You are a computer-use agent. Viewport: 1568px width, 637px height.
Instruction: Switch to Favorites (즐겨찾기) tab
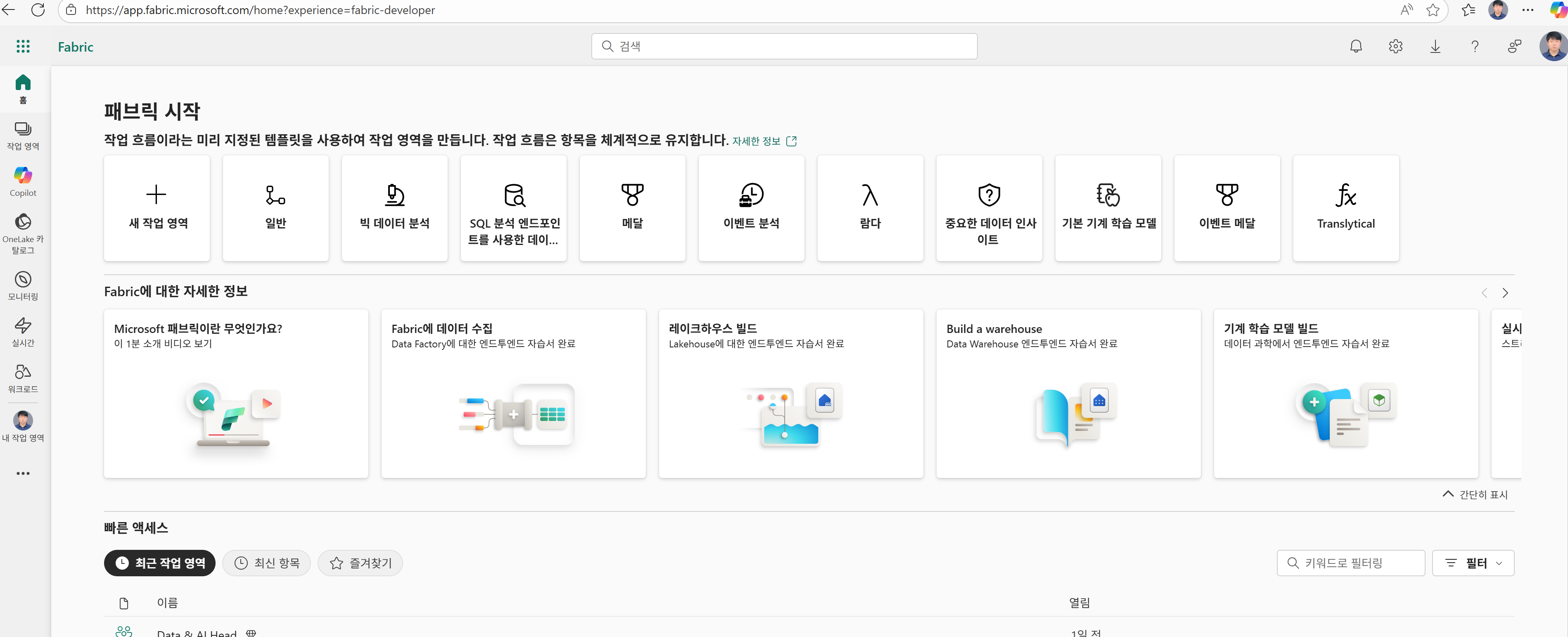[x=361, y=563]
